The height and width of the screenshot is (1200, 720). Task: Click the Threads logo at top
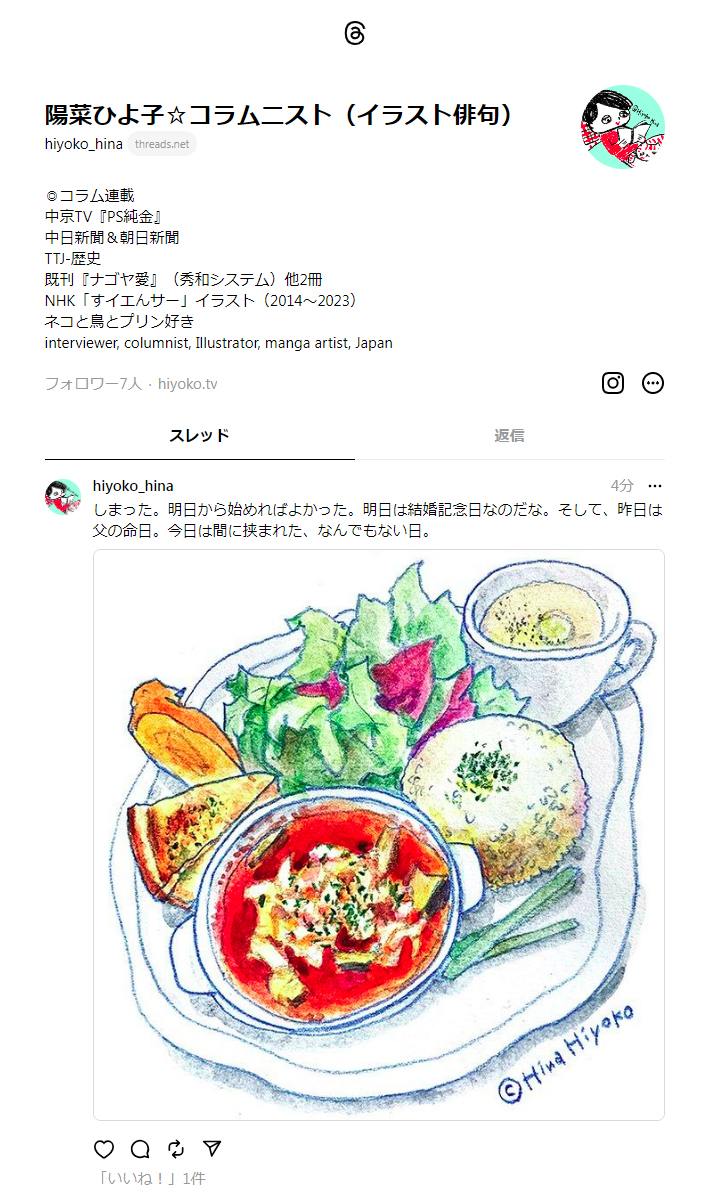[x=355, y=33]
